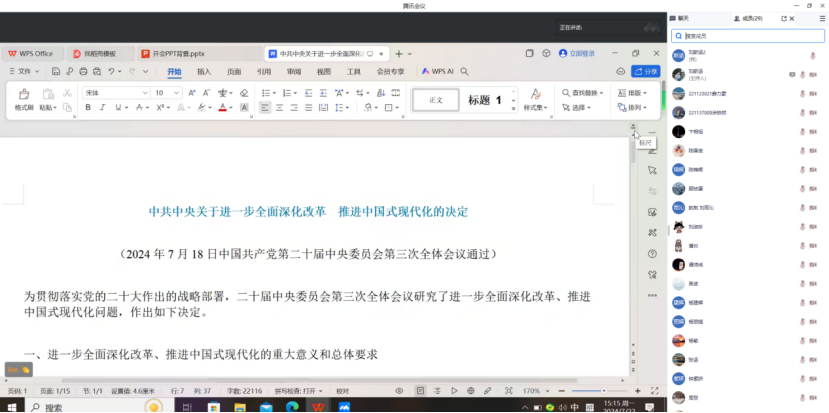The width and height of the screenshot is (829, 413).
Task: Click the save icon in quick access toolbar
Action: [x=56, y=72]
